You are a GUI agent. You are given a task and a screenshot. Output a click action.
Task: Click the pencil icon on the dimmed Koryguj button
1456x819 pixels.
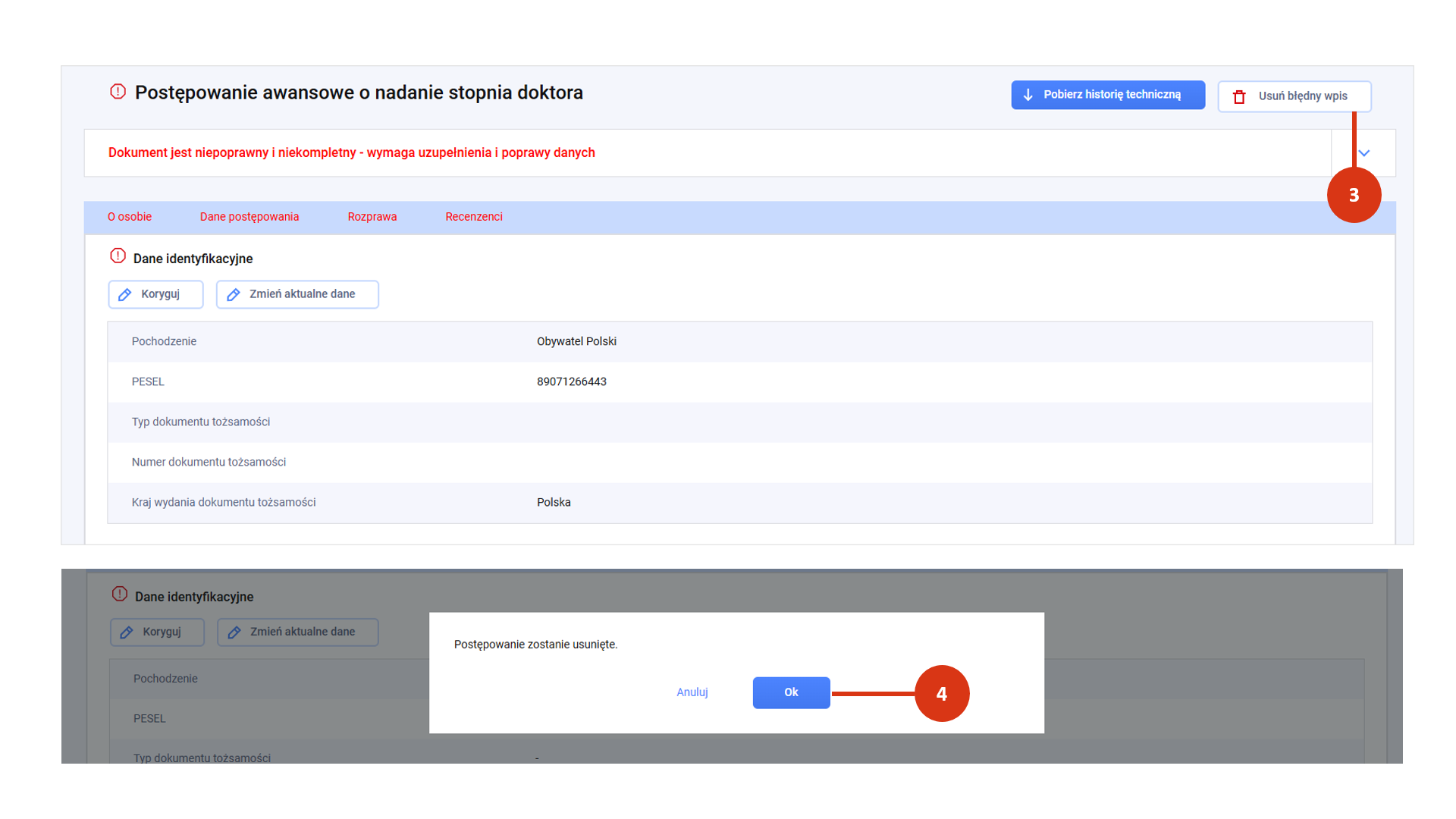[127, 632]
